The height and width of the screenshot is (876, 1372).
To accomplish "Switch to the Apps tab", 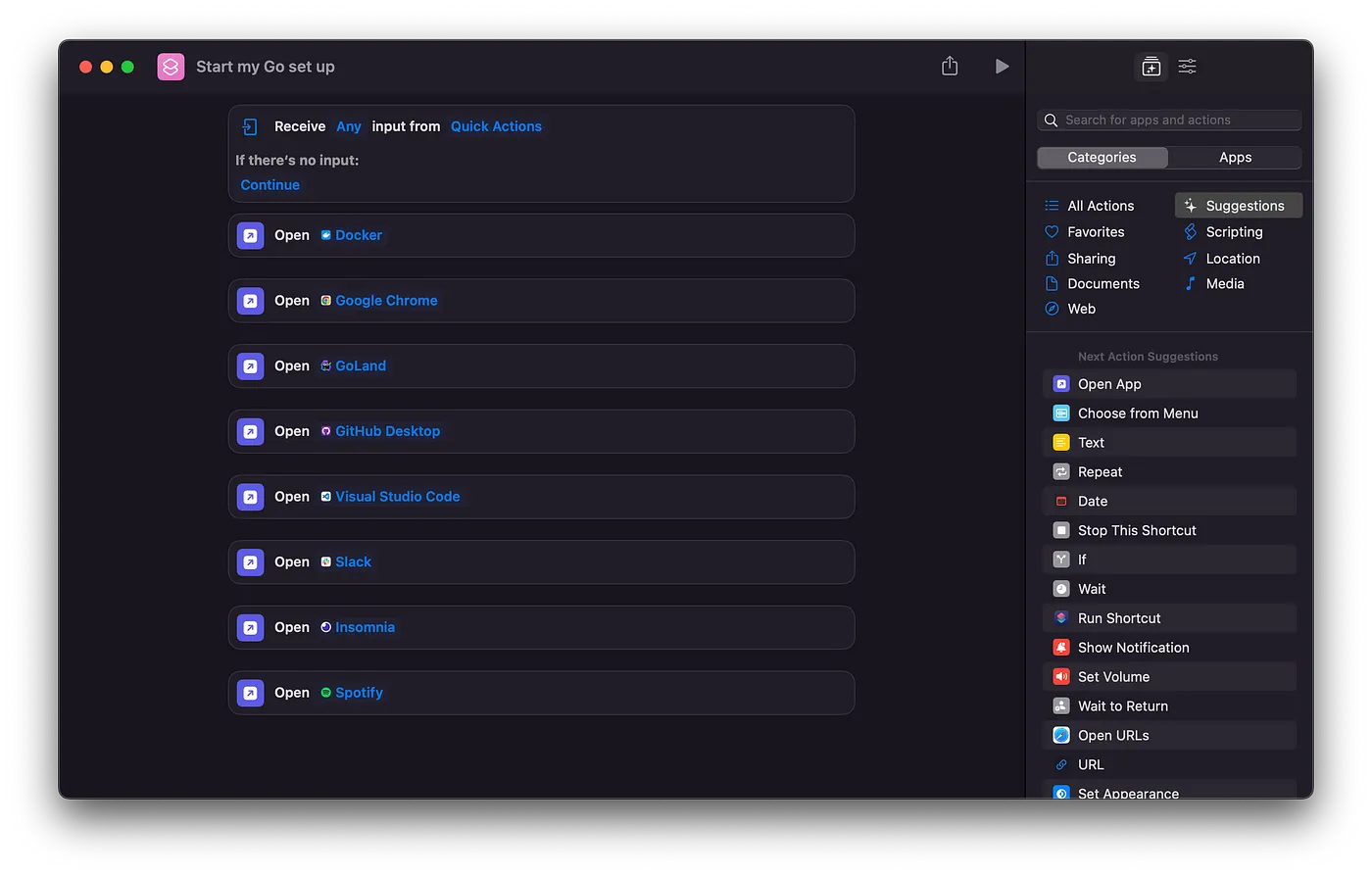I will pos(1235,158).
